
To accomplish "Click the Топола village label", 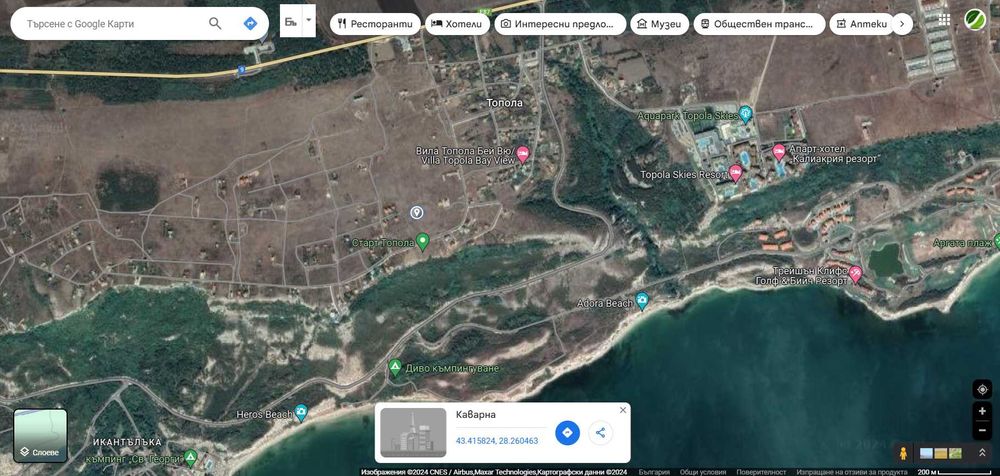I will 504,103.
